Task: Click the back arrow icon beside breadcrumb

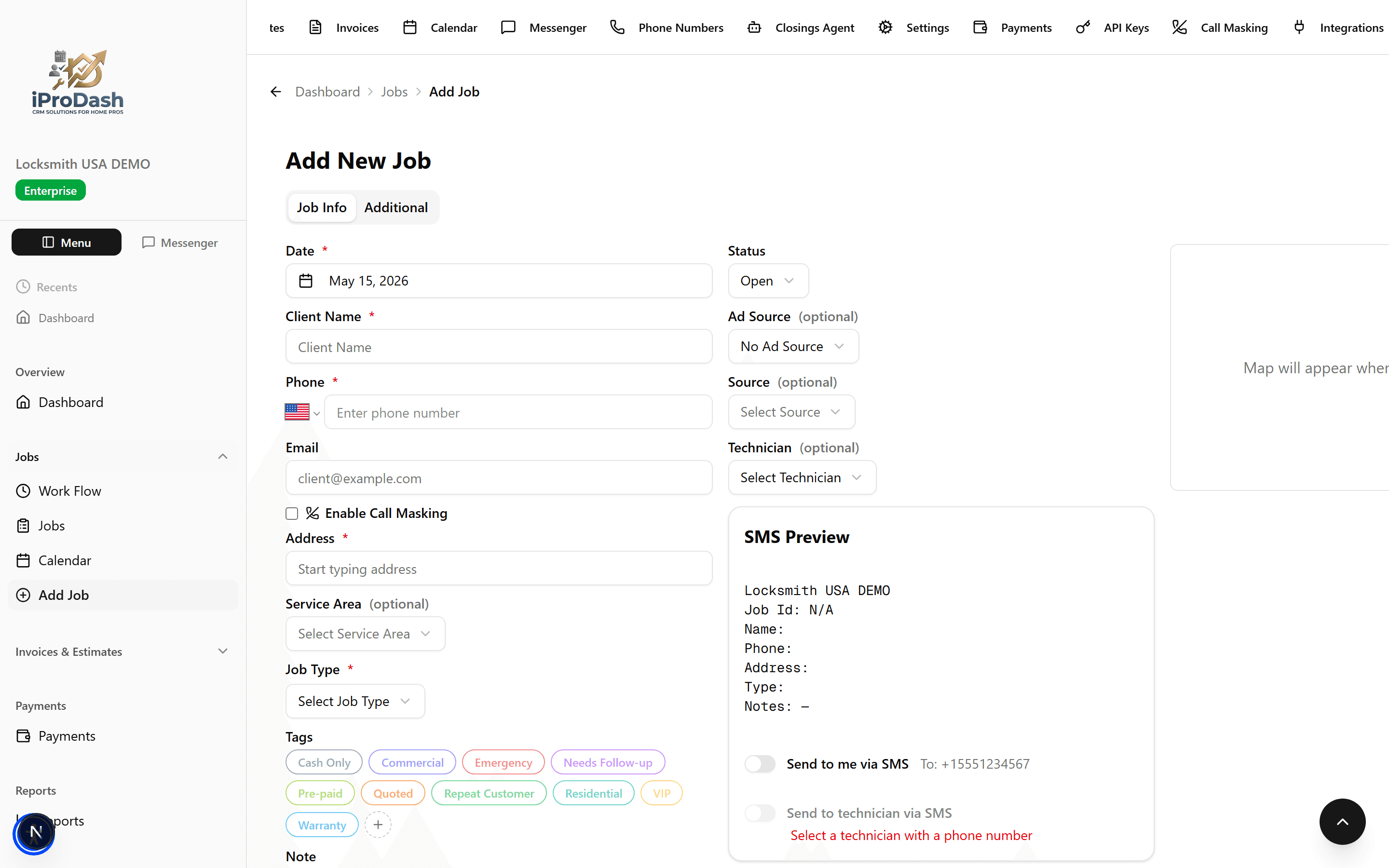Action: 275,92
